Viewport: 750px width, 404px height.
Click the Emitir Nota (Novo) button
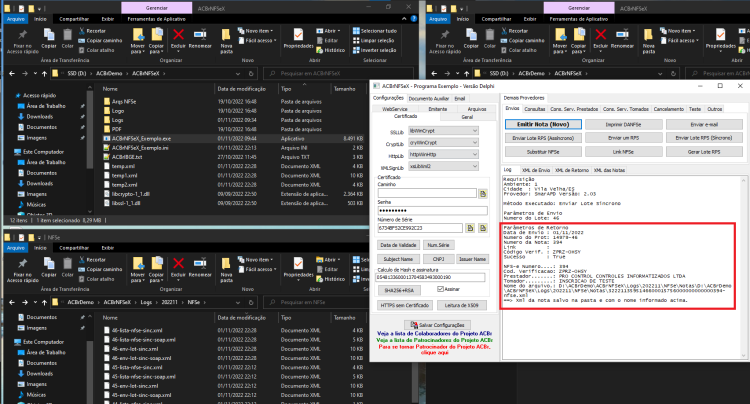[x=543, y=124]
